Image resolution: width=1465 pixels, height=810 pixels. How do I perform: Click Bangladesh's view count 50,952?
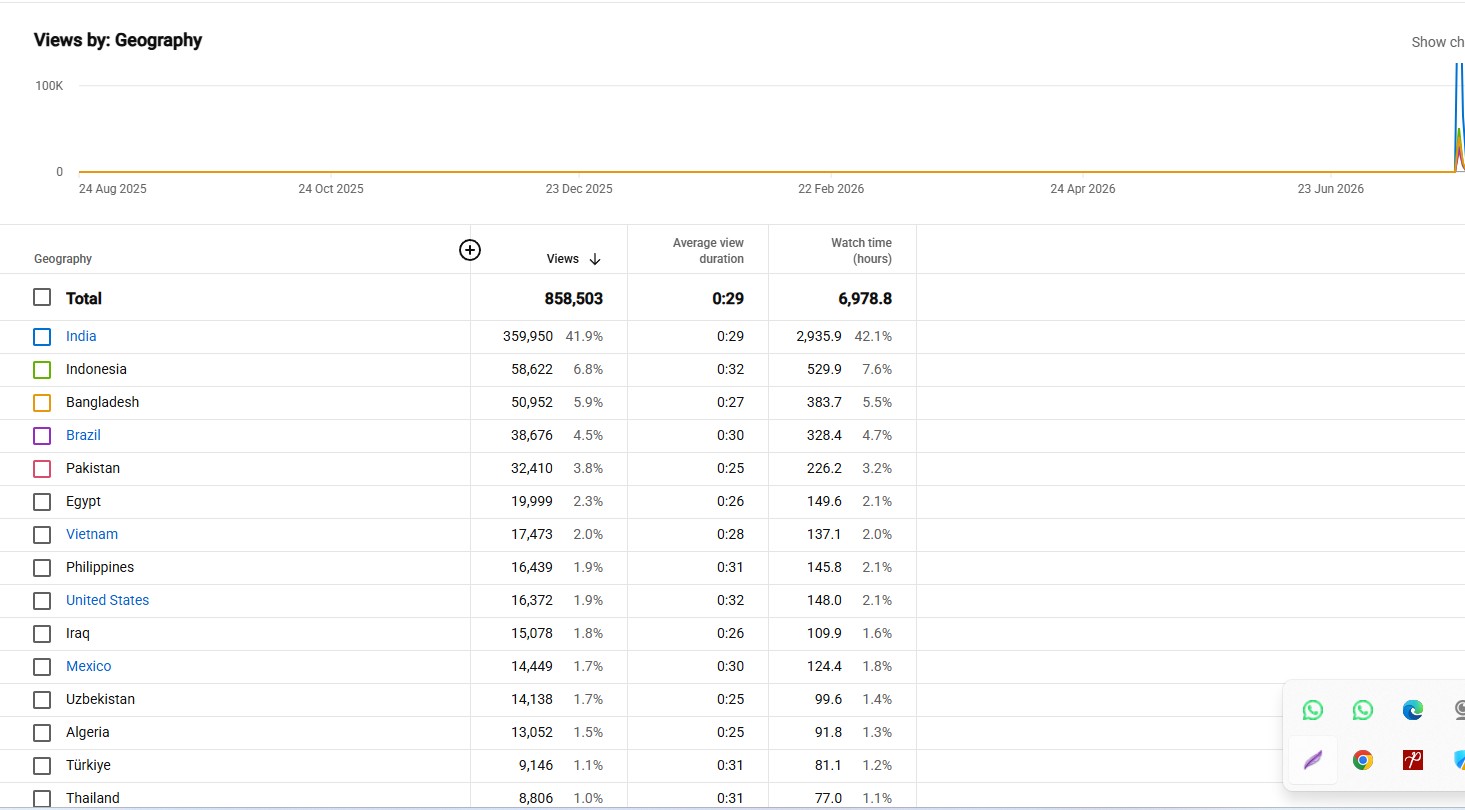tap(532, 402)
